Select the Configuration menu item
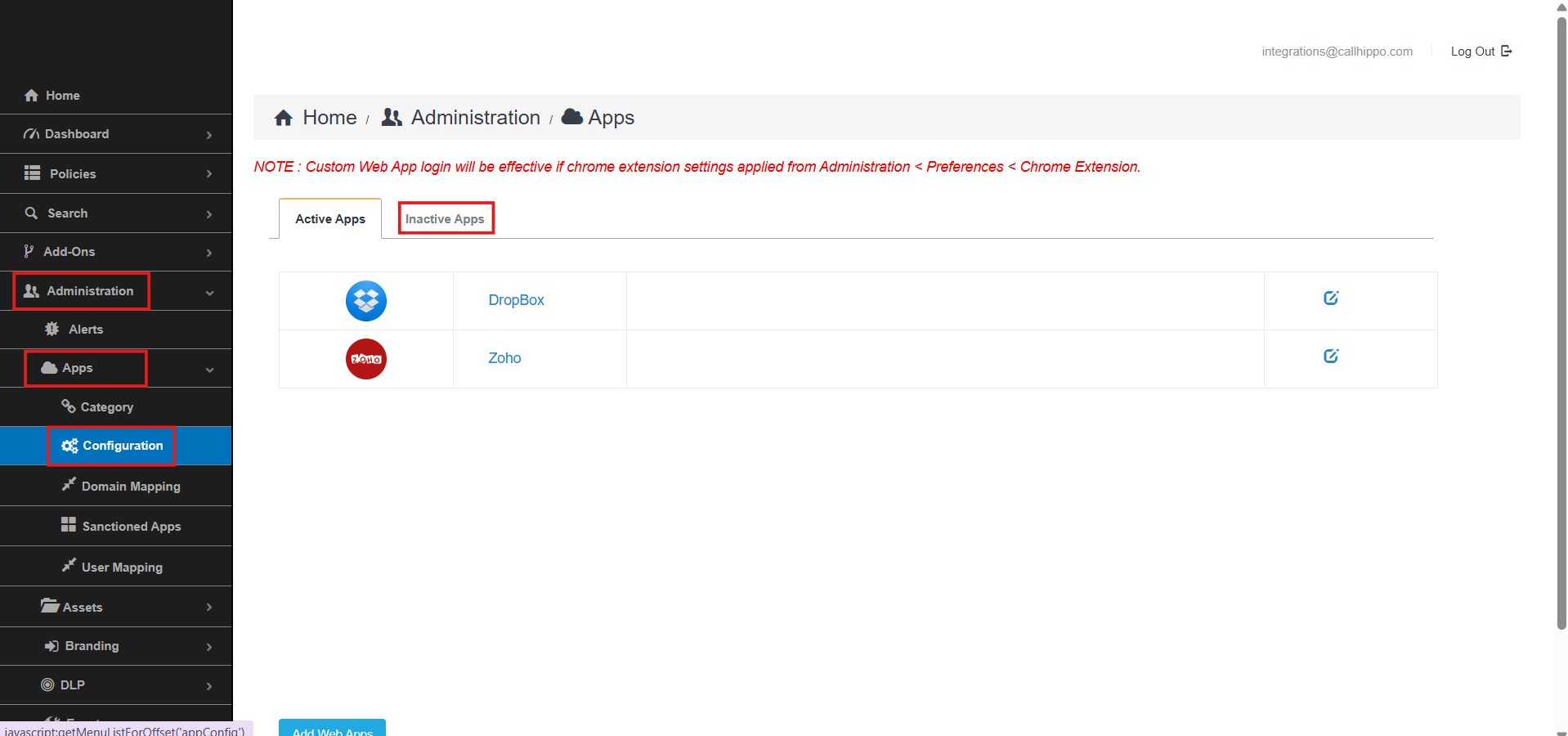This screenshot has width=1568, height=736. tap(115, 446)
